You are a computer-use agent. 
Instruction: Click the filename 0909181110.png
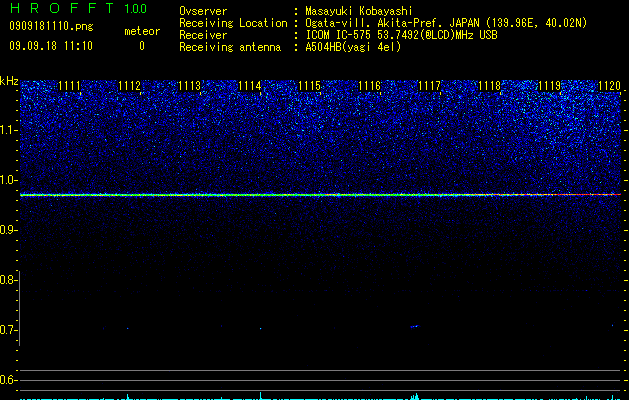pyautogui.click(x=51, y=26)
